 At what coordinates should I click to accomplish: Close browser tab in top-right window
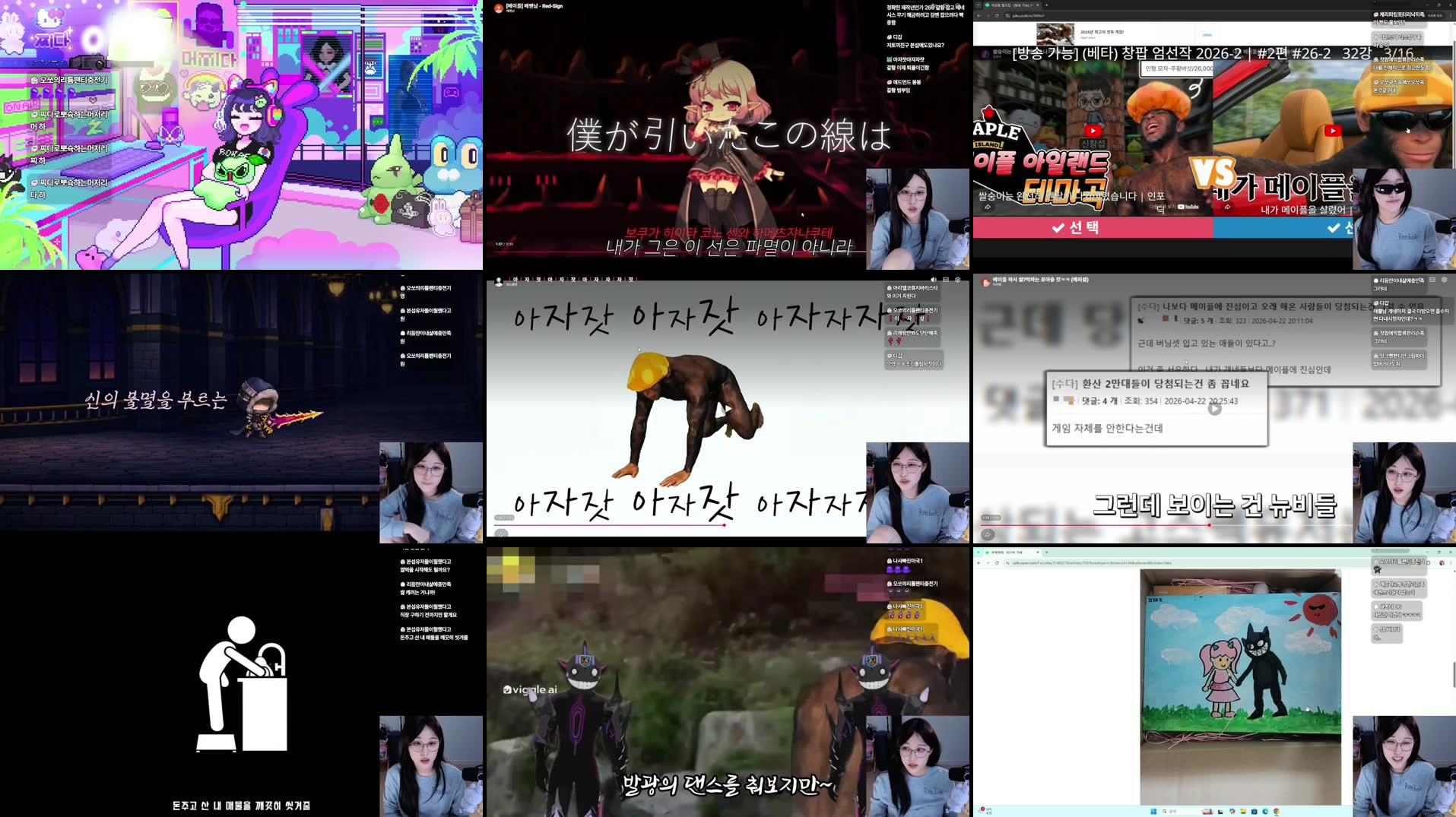coord(1039,5)
